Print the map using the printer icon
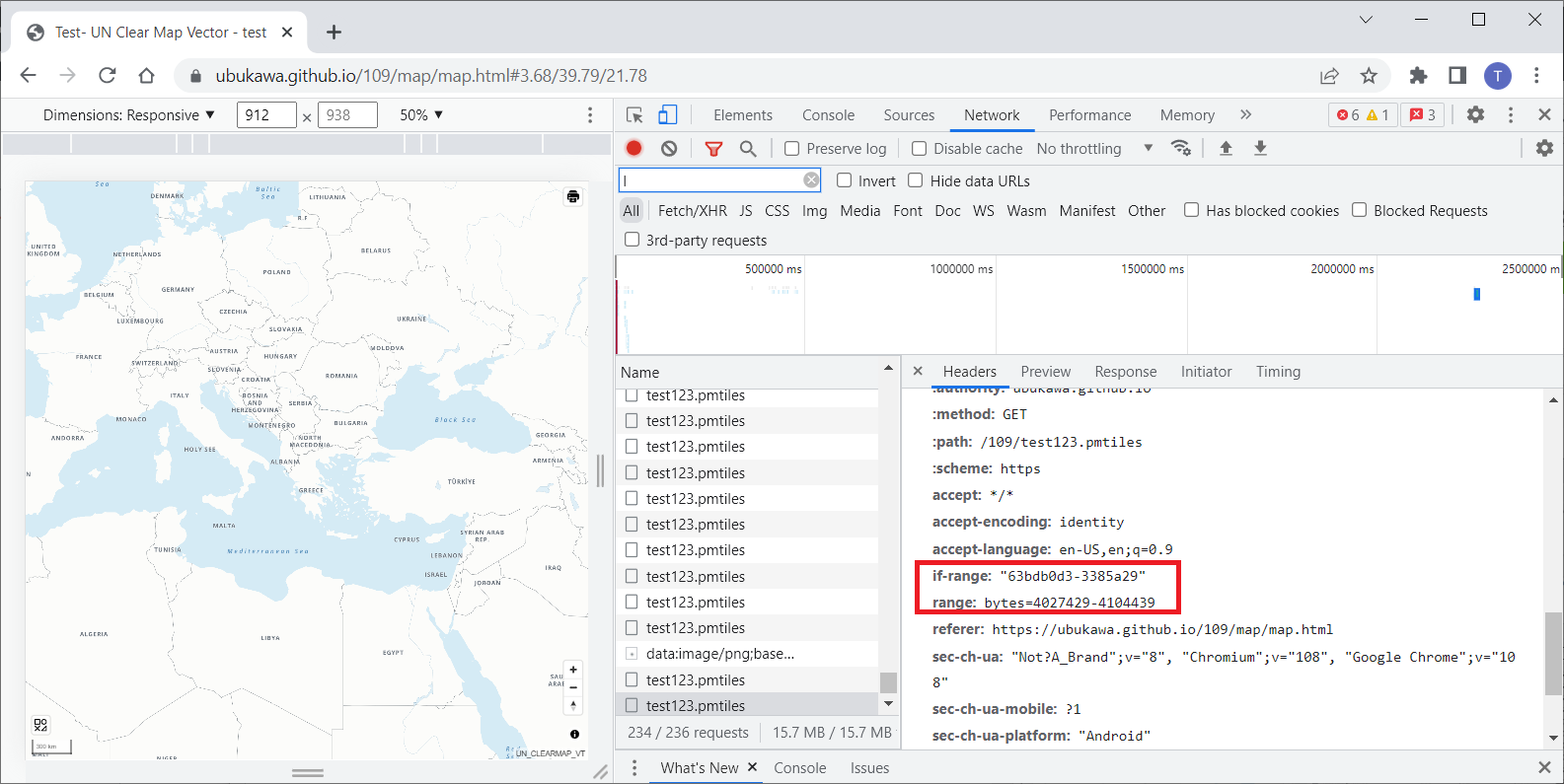The image size is (1564, 784). (573, 196)
